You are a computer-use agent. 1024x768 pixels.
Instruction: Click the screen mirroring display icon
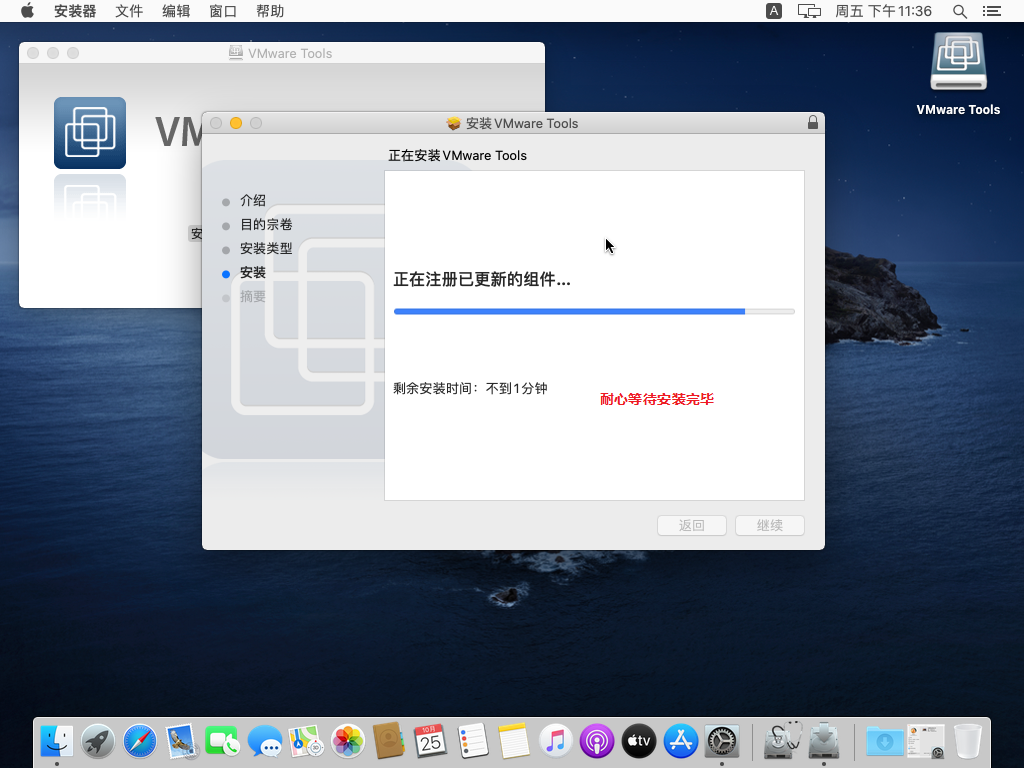(809, 11)
